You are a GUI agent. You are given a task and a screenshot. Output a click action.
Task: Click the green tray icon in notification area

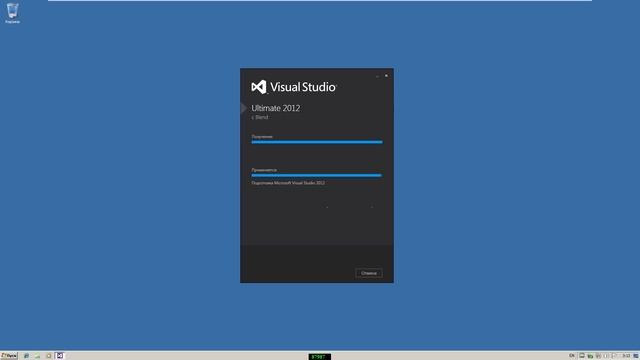(x=590, y=356)
